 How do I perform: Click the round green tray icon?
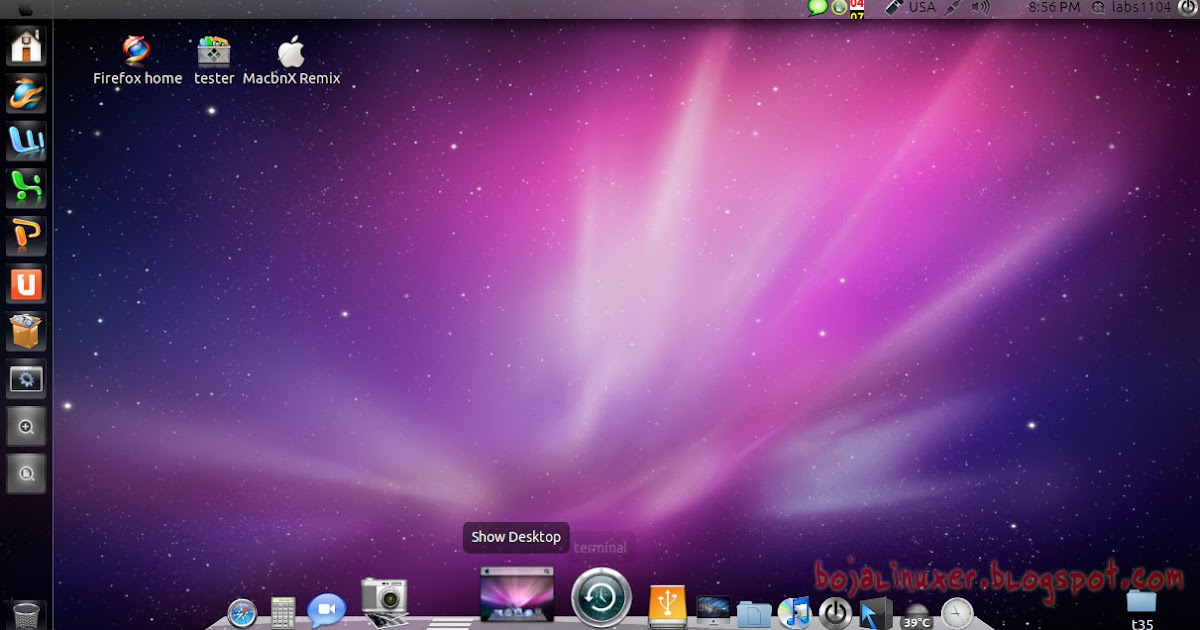click(x=838, y=7)
